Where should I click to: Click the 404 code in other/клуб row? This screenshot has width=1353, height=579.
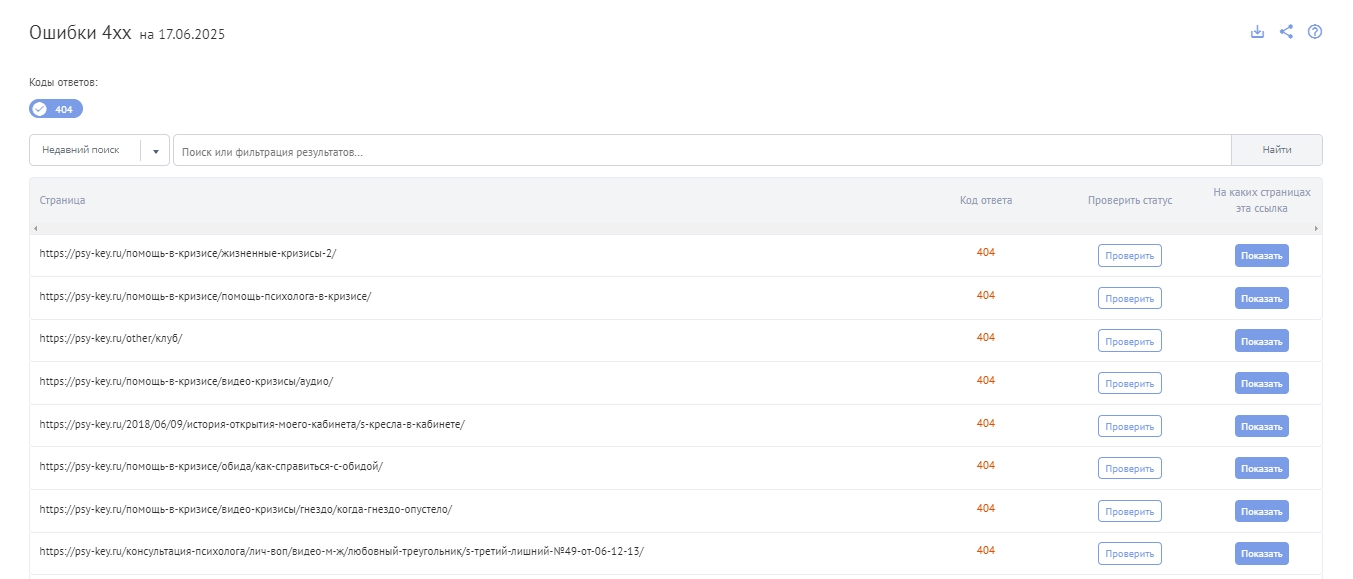tap(986, 337)
